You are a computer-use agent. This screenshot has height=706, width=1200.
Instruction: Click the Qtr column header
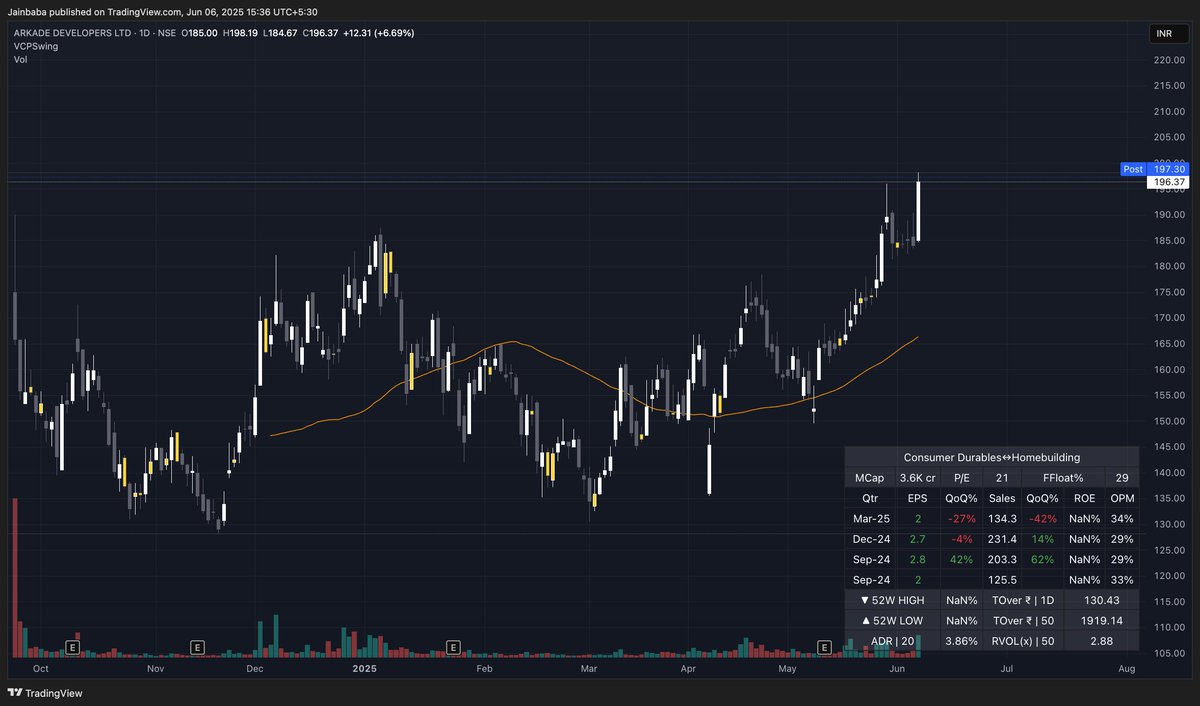pos(869,498)
